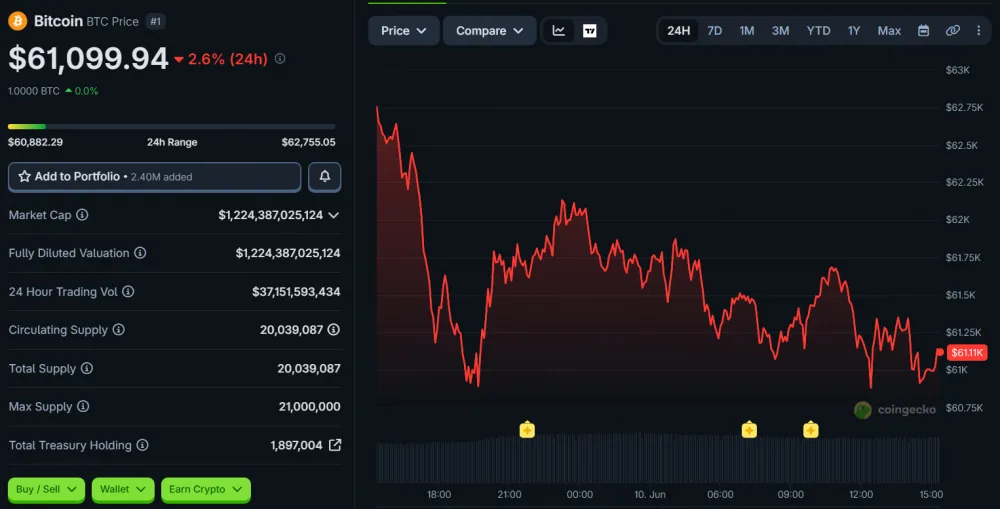Click the star icon in Add to Portfolio
1000x509 pixels.
[x=24, y=177]
